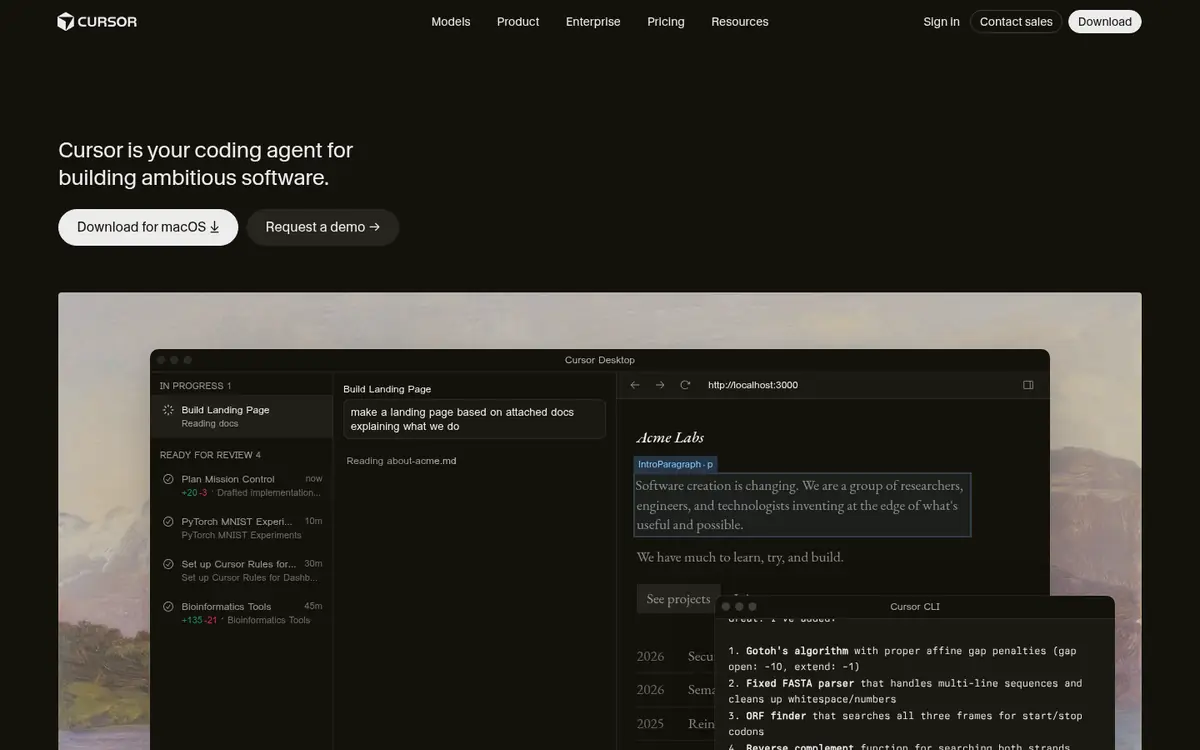
Task: Click the ORF finder line in CLI
Action: coord(905,724)
